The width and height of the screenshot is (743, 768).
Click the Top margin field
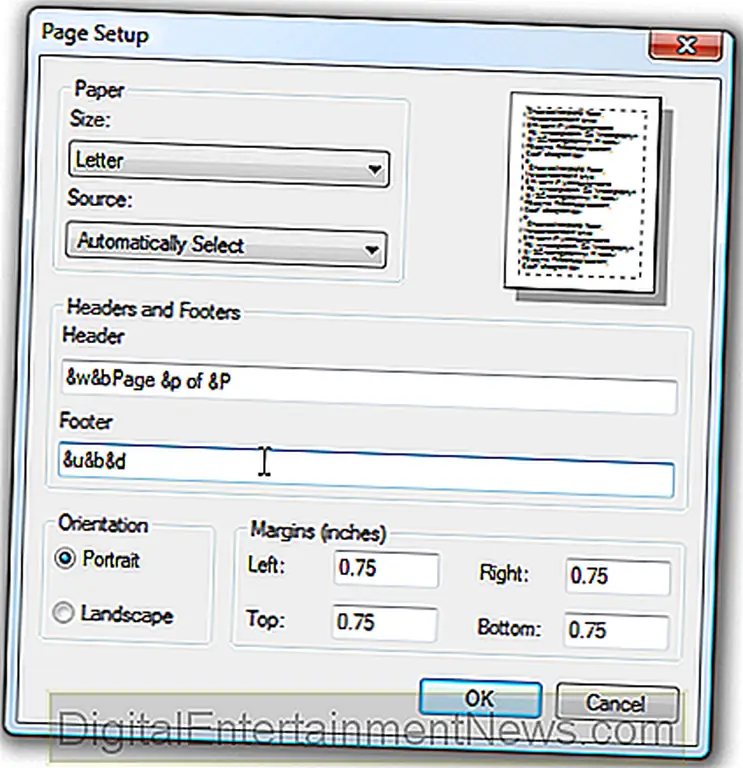coord(384,623)
